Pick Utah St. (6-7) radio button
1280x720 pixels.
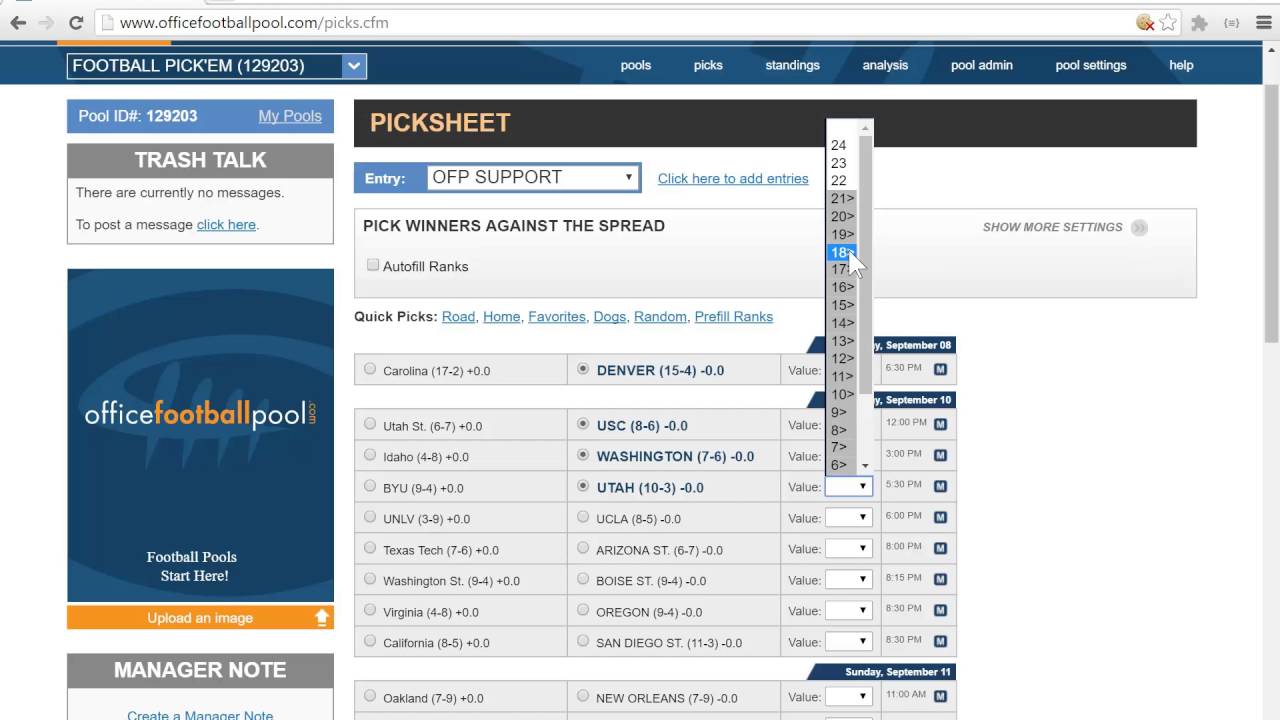[x=370, y=424]
